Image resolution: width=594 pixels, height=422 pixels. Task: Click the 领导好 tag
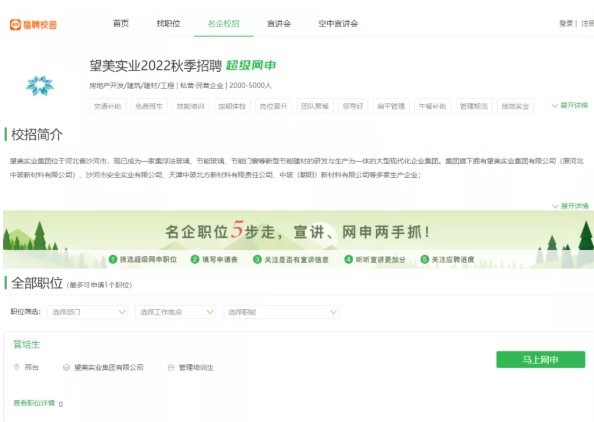click(353, 106)
